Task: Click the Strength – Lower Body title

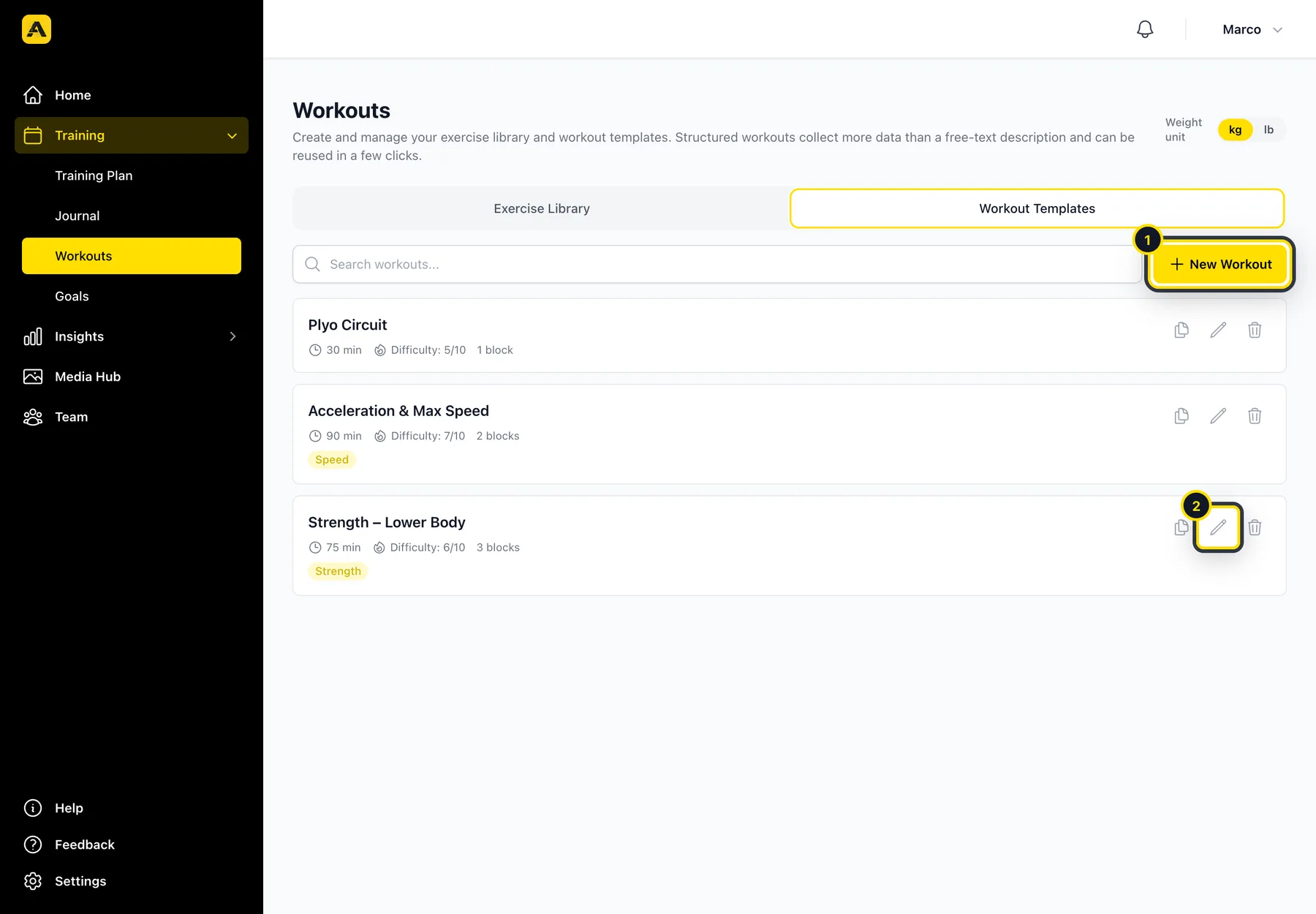Action: click(x=387, y=522)
